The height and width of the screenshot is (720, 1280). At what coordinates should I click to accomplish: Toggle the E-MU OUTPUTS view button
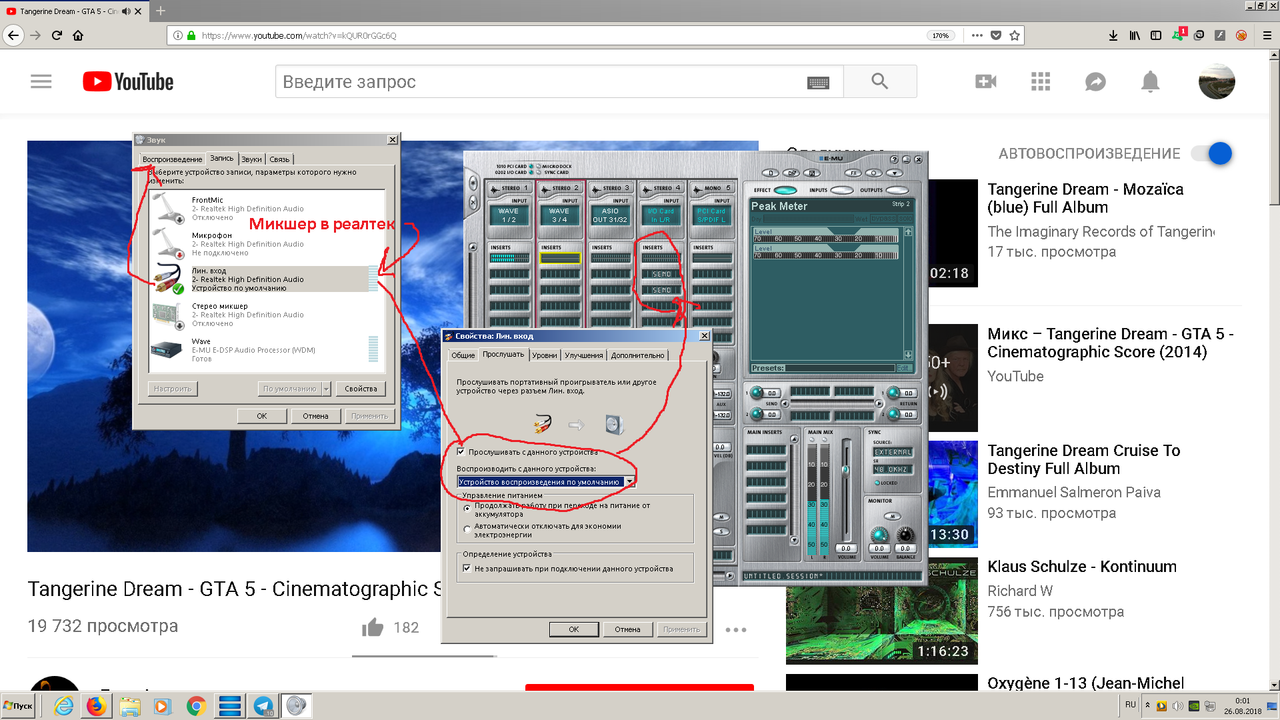[898, 190]
